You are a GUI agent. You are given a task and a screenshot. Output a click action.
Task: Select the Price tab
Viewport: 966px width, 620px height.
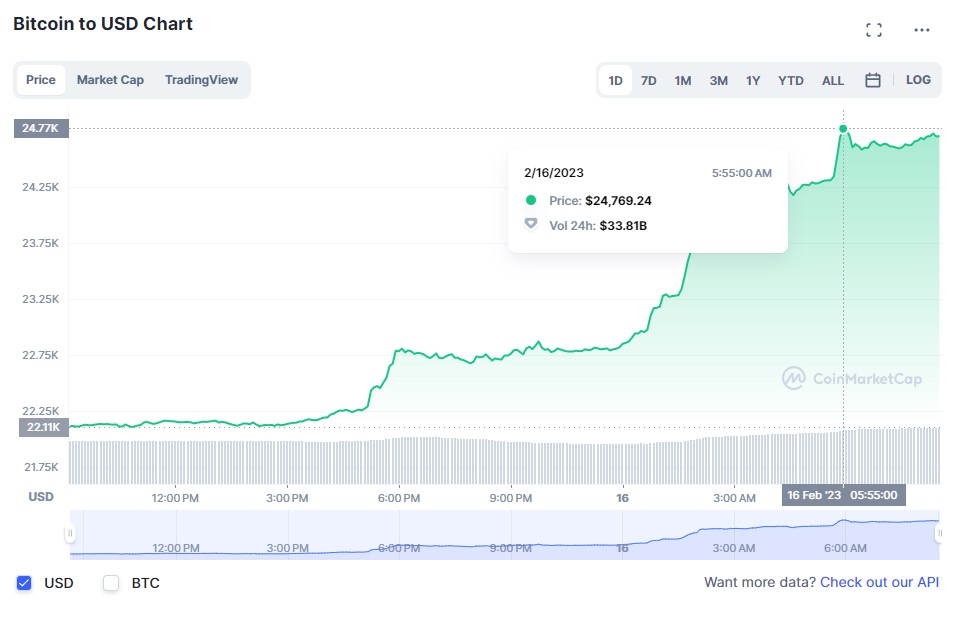coord(41,80)
